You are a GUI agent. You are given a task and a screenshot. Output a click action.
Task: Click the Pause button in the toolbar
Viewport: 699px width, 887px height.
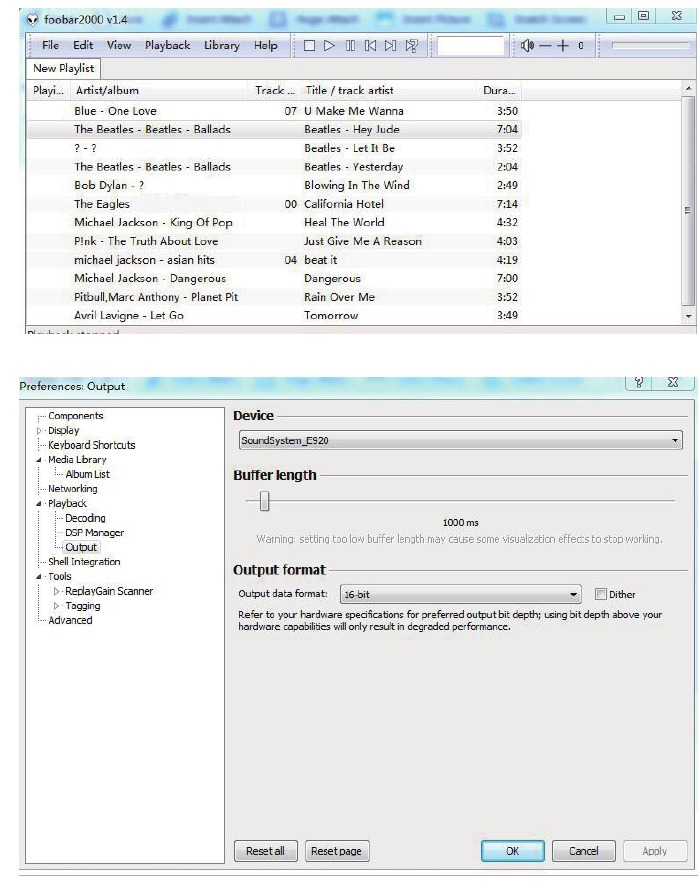coord(350,46)
